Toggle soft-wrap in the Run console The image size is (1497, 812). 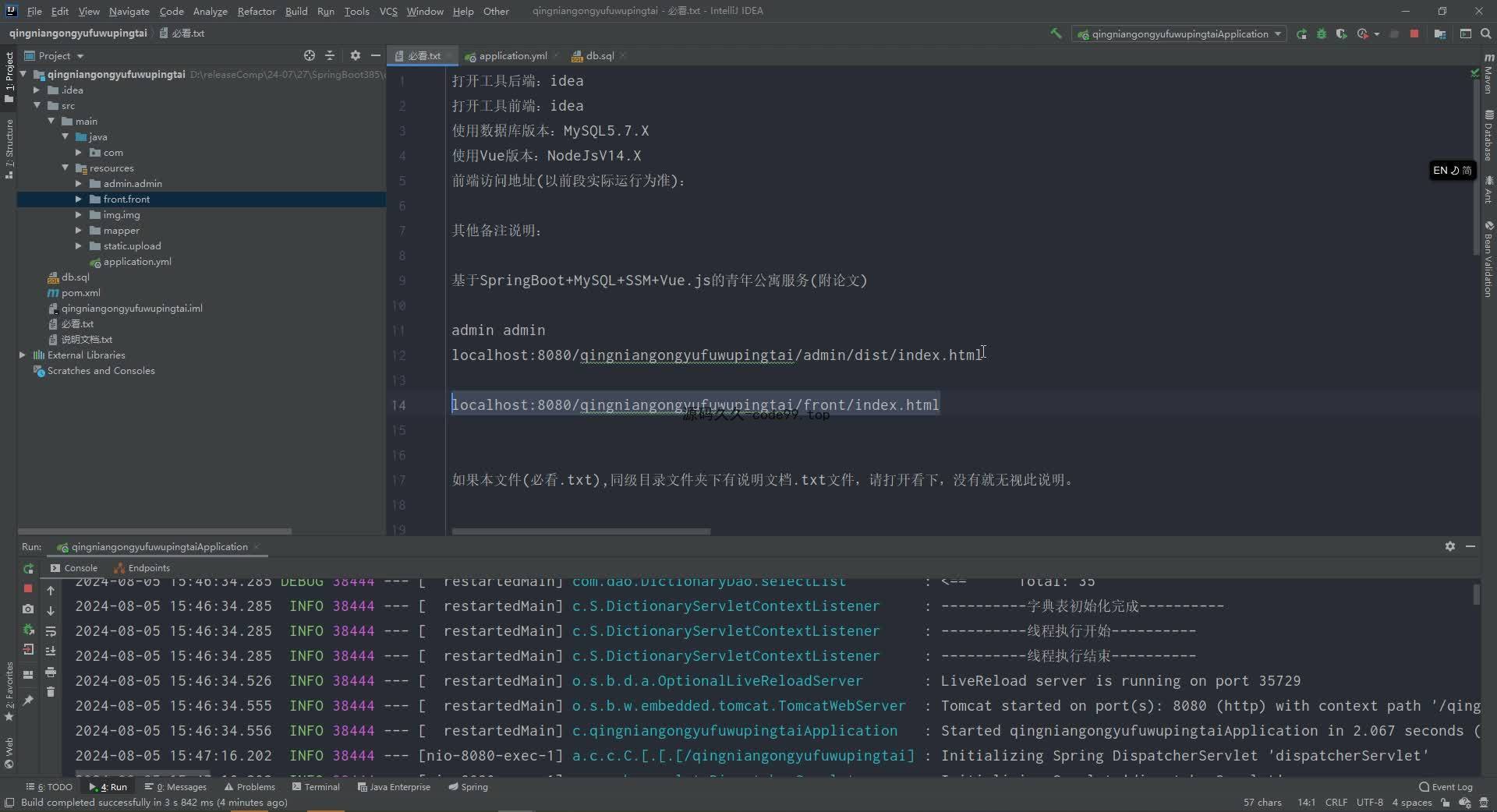51,631
